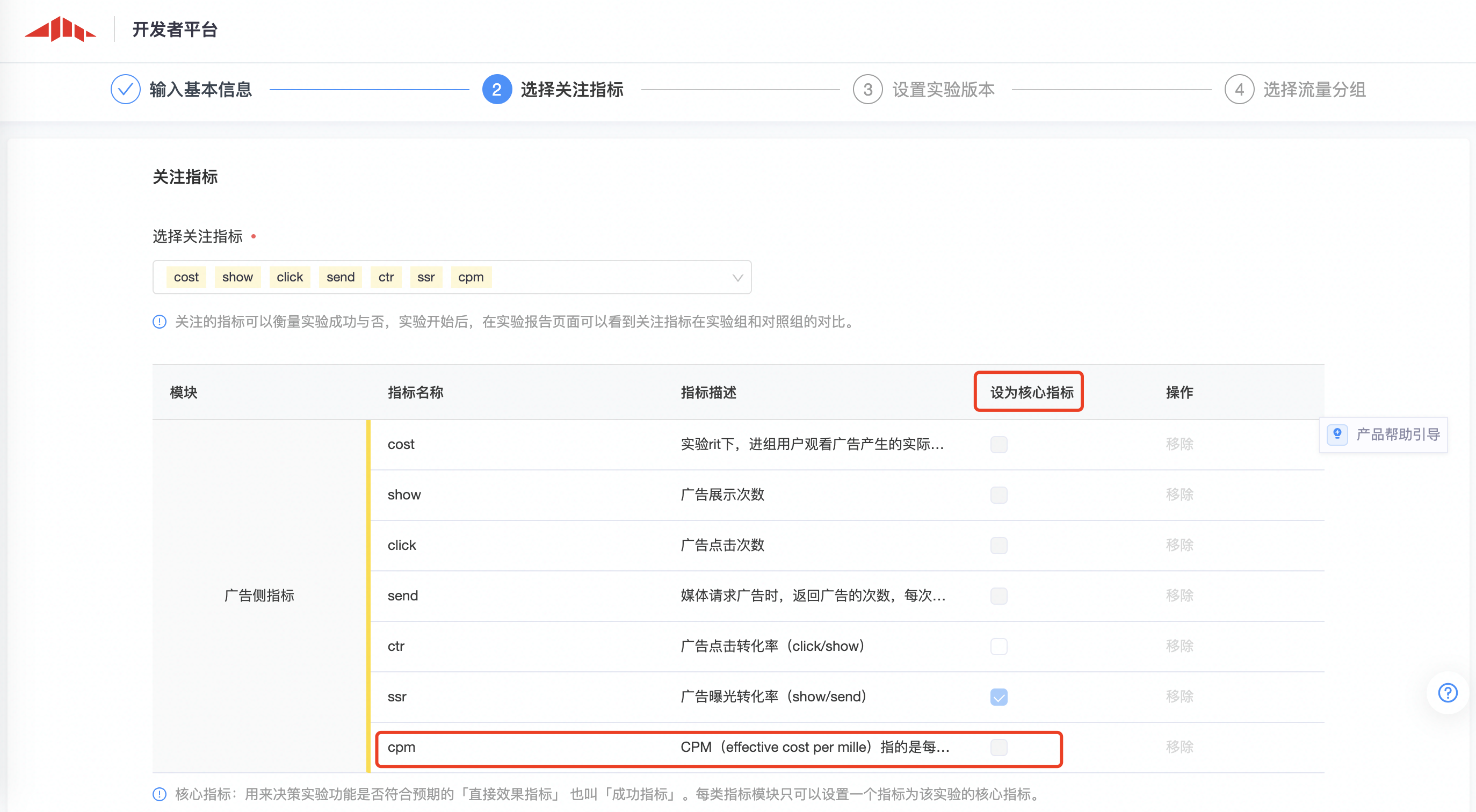Go to 输入基本信息 step
This screenshot has width=1476, height=812.
(200, 89)
